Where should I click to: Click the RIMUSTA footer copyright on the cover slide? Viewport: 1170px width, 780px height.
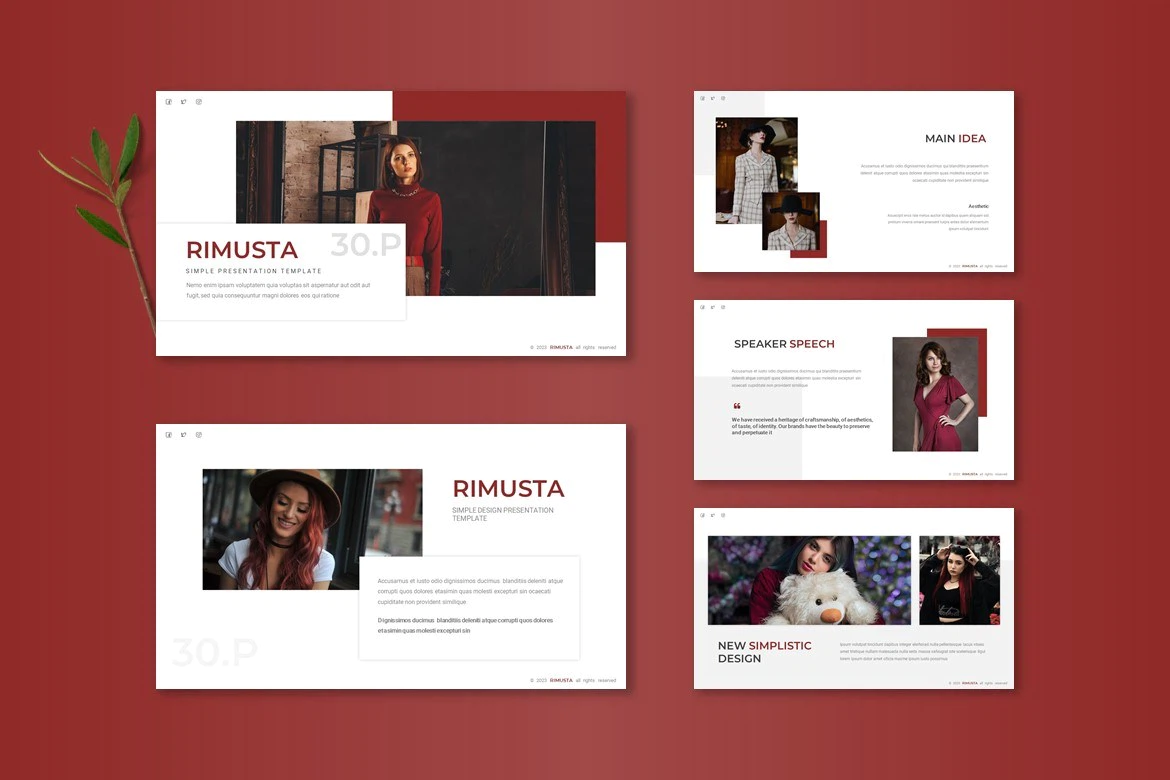(572, 347)
